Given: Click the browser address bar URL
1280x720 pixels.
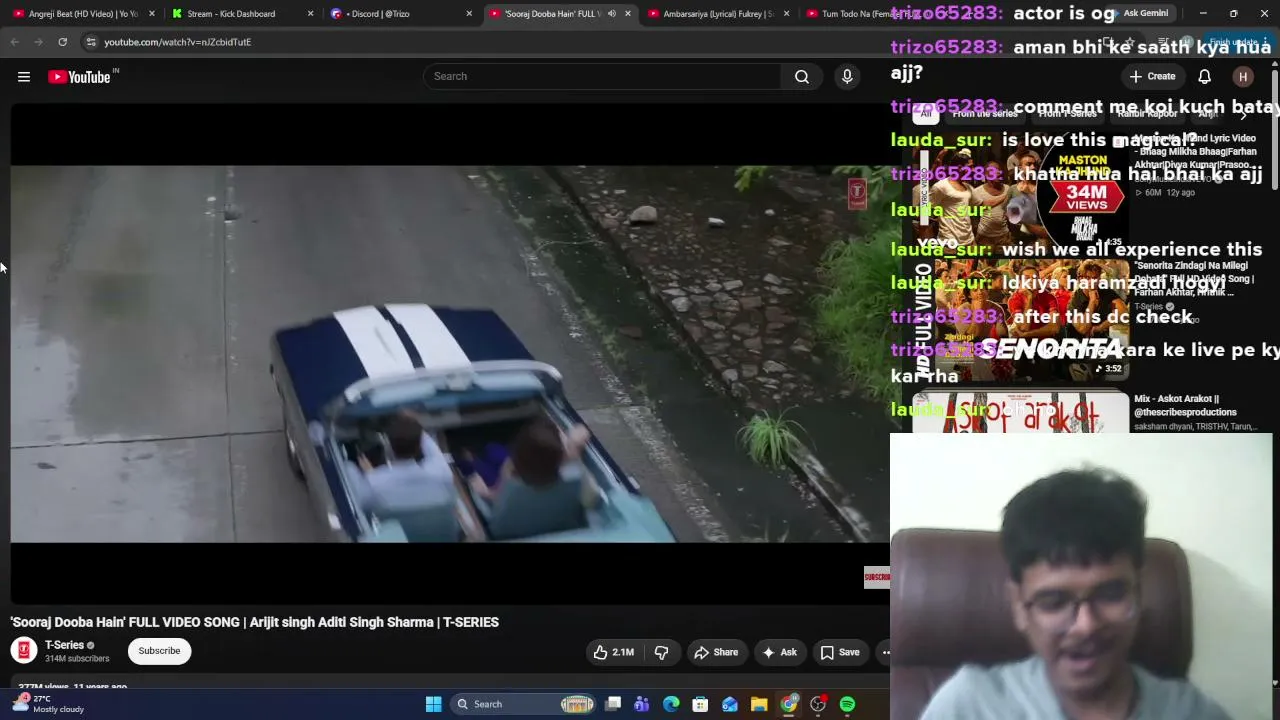Looking at the screenshot, I should (x=178, y=42).
